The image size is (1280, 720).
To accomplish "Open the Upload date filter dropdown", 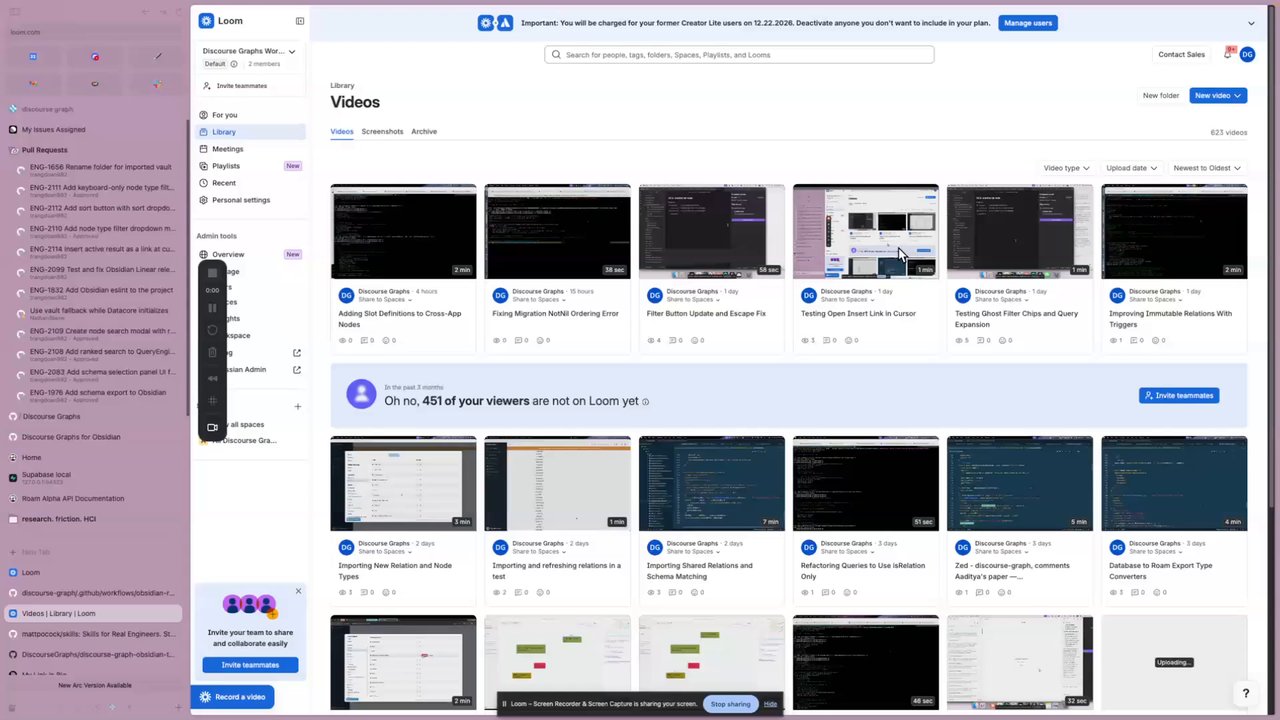I will 1131,168.
